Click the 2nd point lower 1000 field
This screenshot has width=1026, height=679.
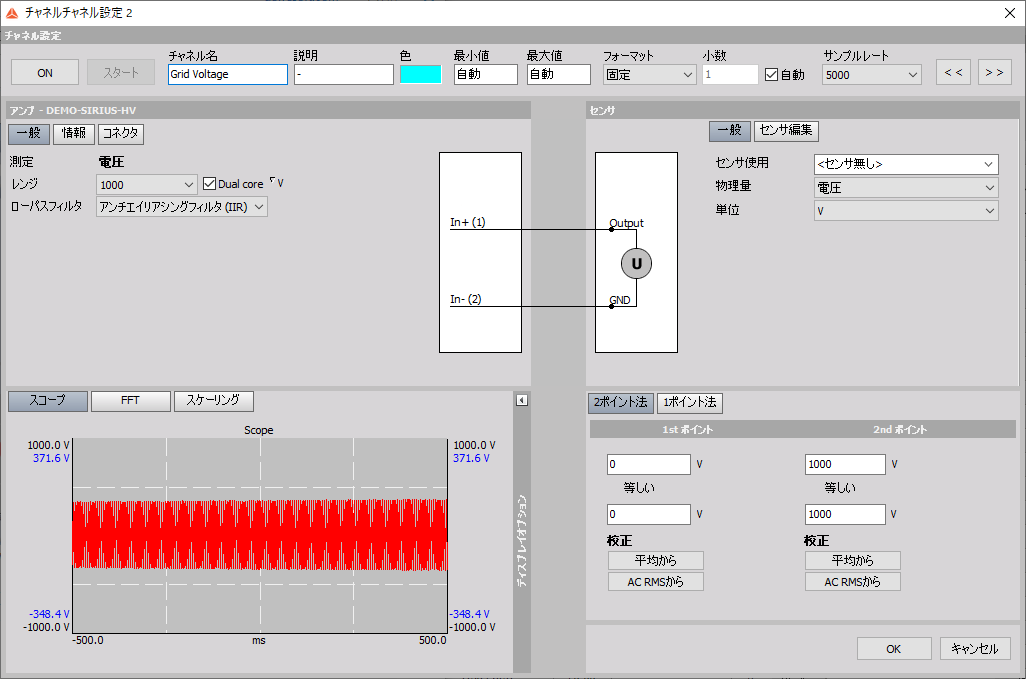tap(845, 514)
